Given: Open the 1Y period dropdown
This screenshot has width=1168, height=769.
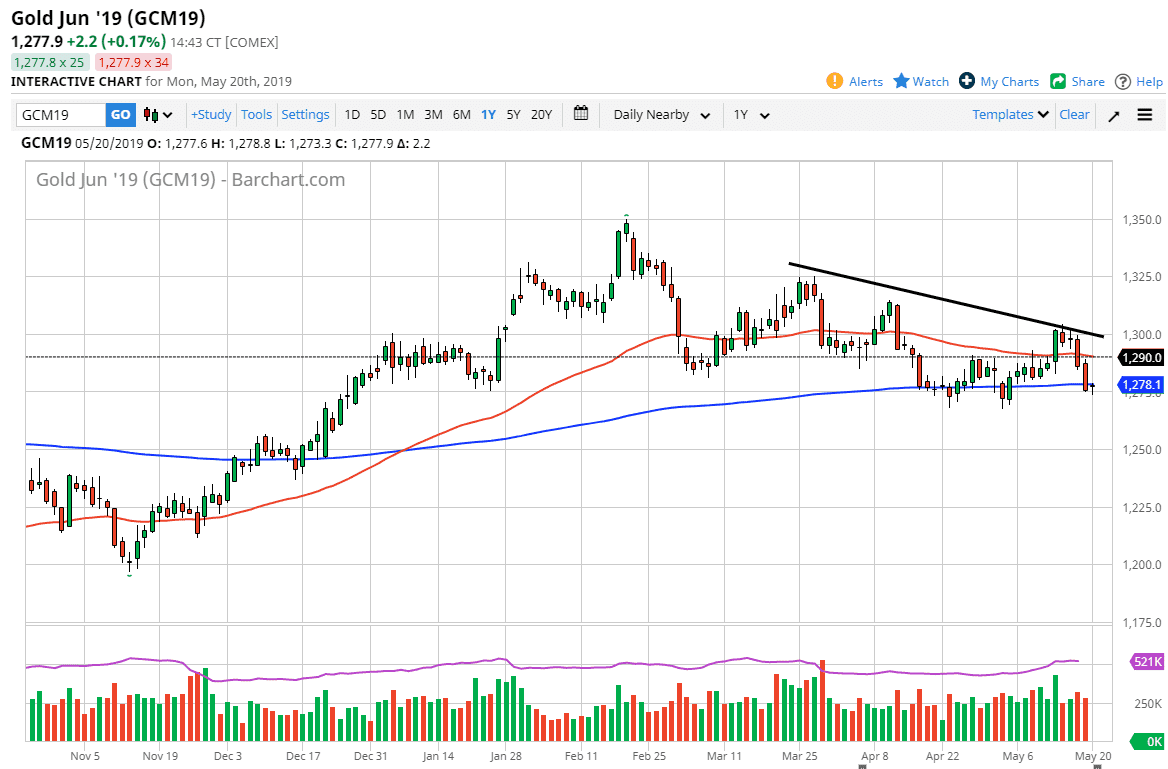Looking at the screenshot, I should coord(751,115).
